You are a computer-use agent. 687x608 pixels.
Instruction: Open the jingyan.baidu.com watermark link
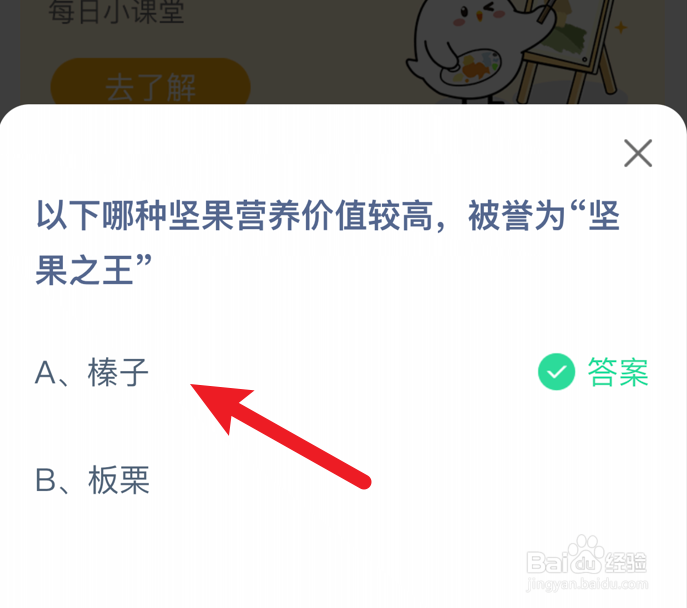[x=587, y=584]
